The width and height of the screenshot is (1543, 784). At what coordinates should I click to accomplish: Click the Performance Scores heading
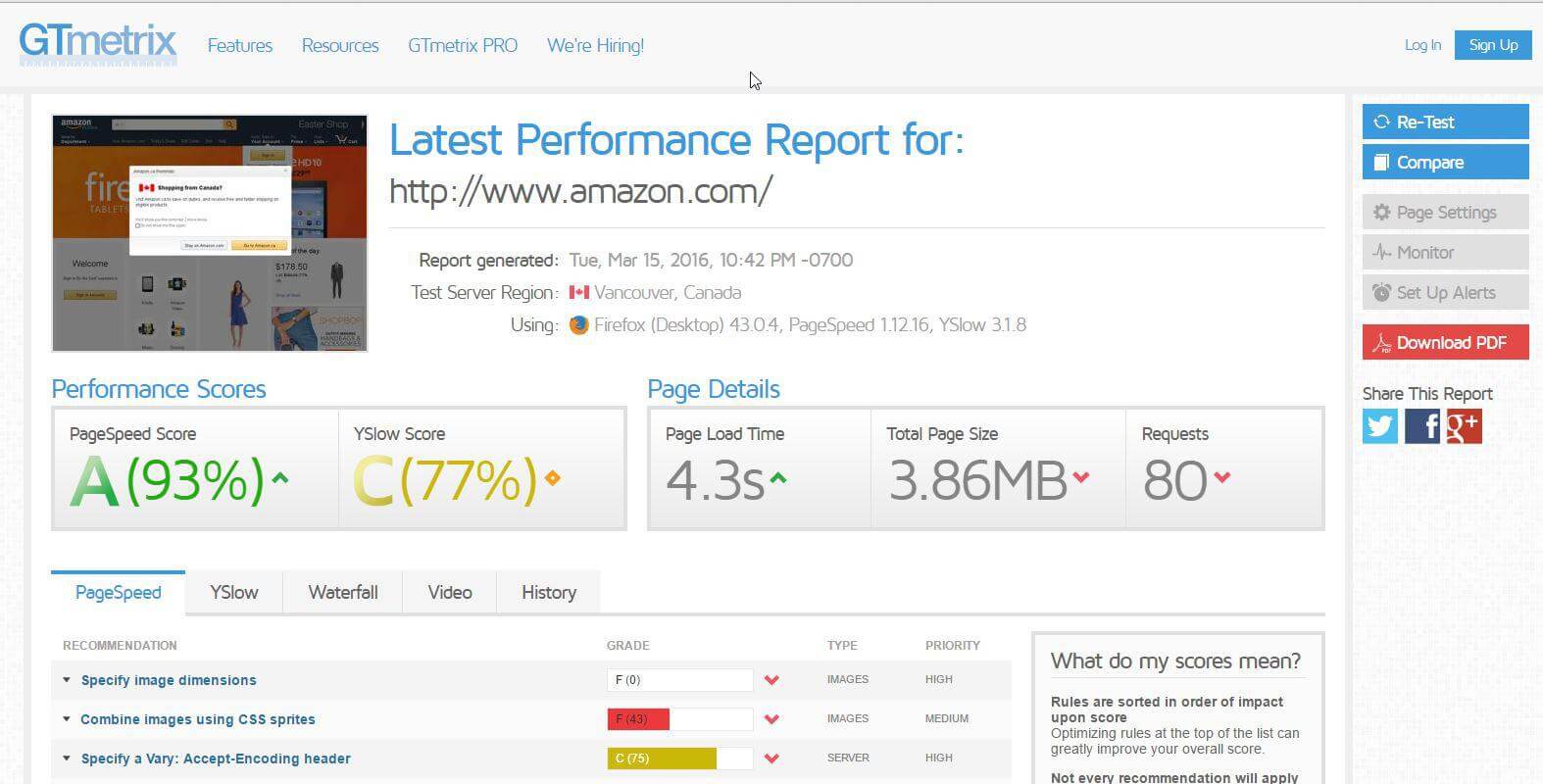point(159,389)
